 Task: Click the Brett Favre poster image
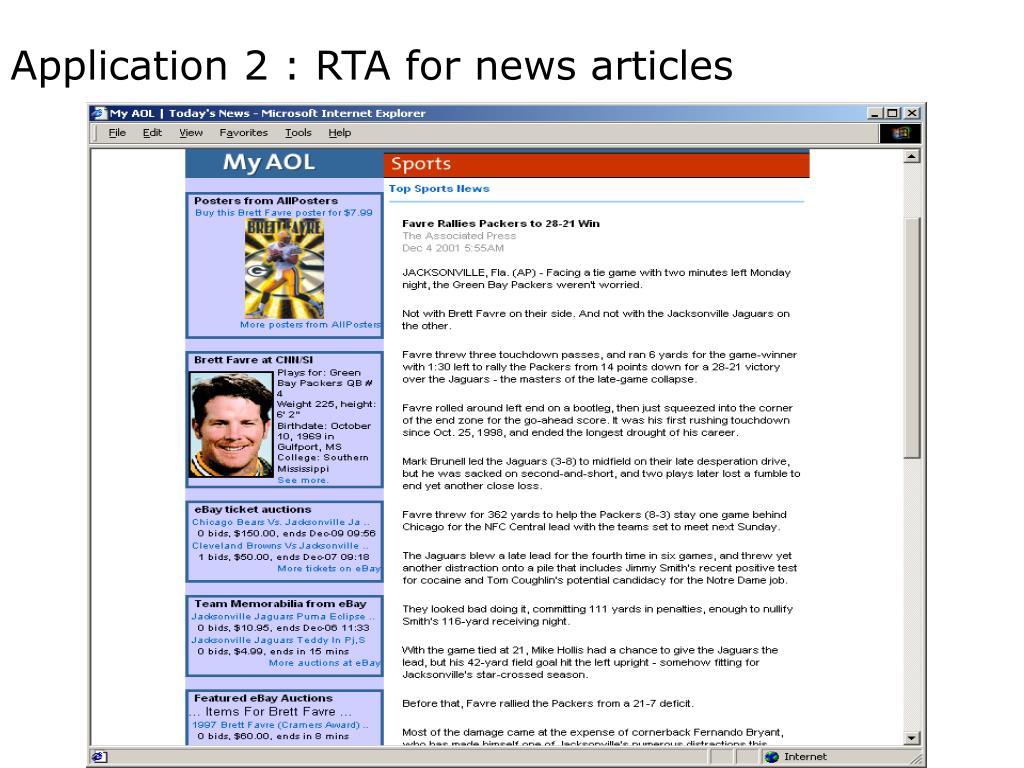284,268
